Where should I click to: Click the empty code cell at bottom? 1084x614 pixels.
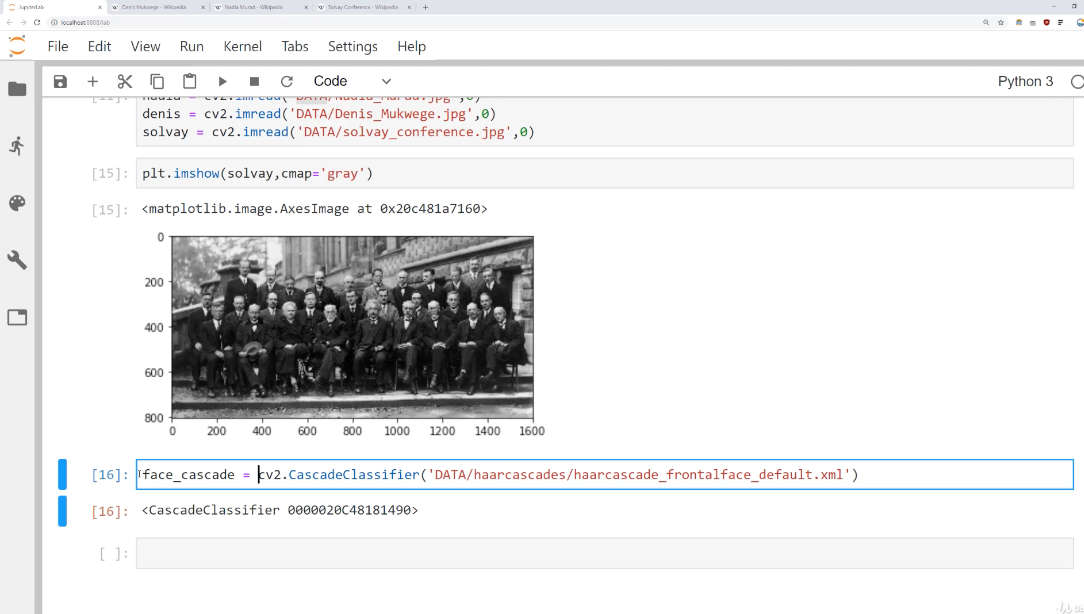coord(604,554)
